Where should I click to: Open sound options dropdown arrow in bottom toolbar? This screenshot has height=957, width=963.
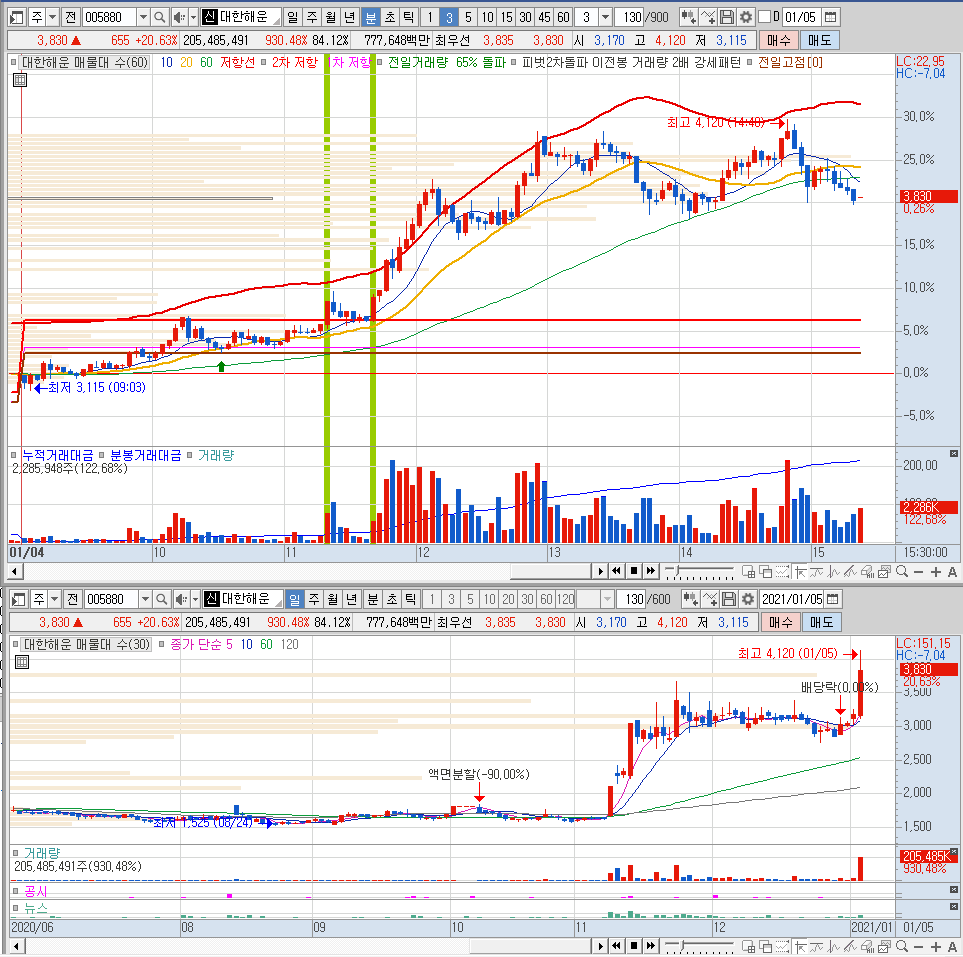point(195,599)
